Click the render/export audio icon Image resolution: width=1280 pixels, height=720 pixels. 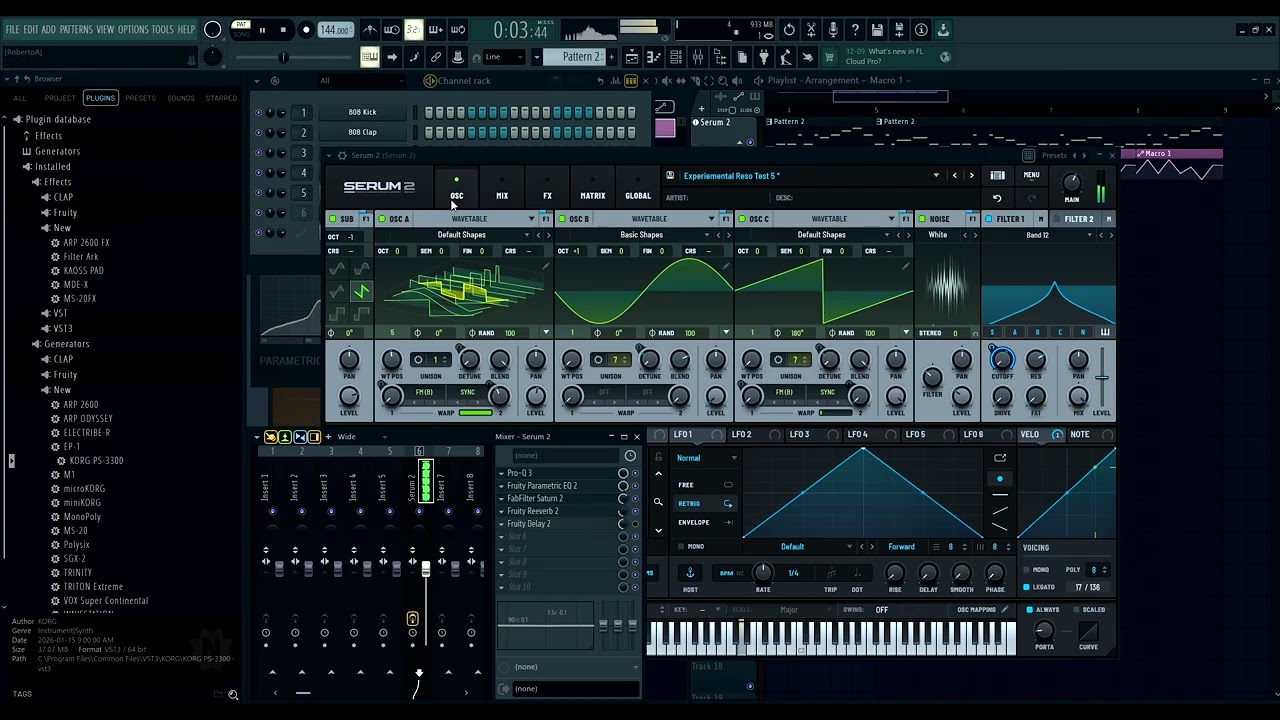[x=899, y=30]
